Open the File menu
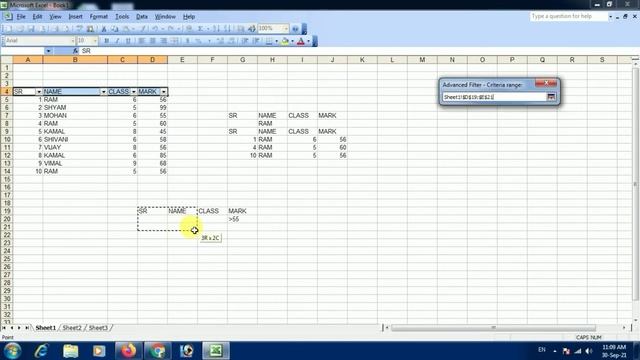 coord(21,17)
